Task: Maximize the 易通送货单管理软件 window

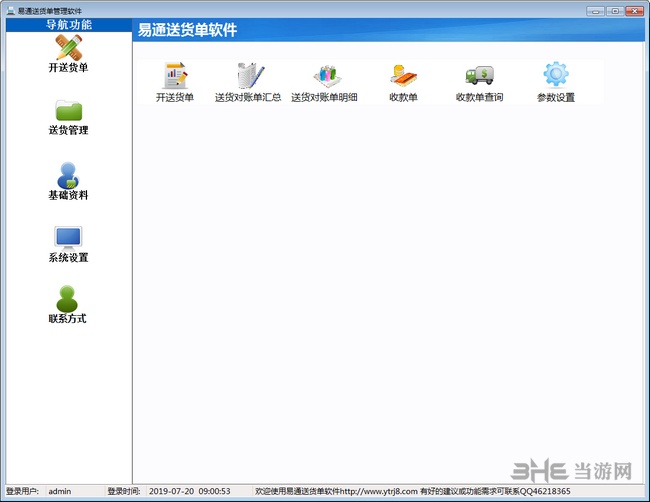Action: [615, 11]
